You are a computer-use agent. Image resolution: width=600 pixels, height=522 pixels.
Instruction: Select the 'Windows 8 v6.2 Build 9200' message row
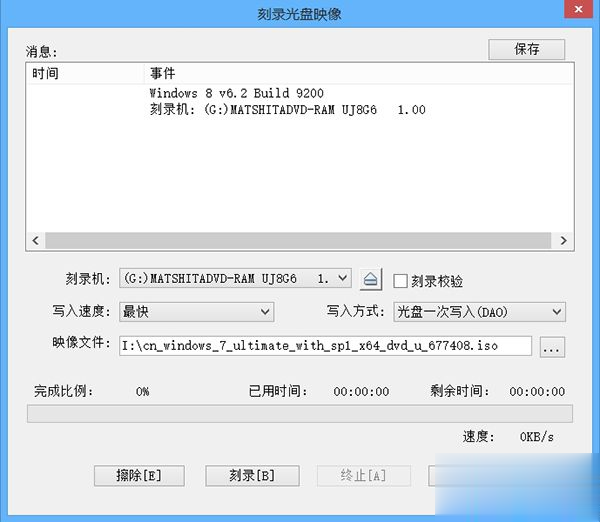tap(236, 93)
